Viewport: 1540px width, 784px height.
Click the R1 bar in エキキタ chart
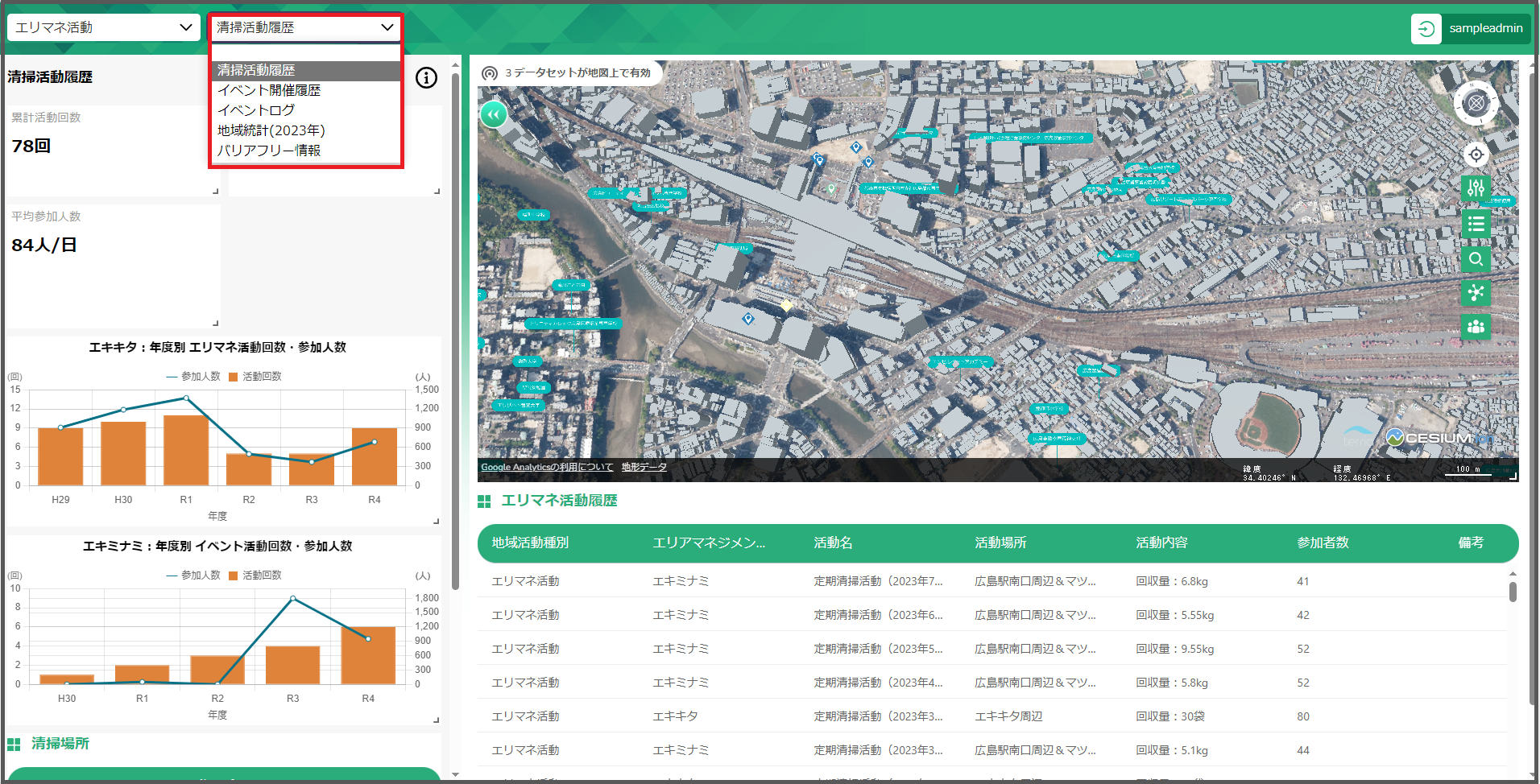[x=186, y=450]
